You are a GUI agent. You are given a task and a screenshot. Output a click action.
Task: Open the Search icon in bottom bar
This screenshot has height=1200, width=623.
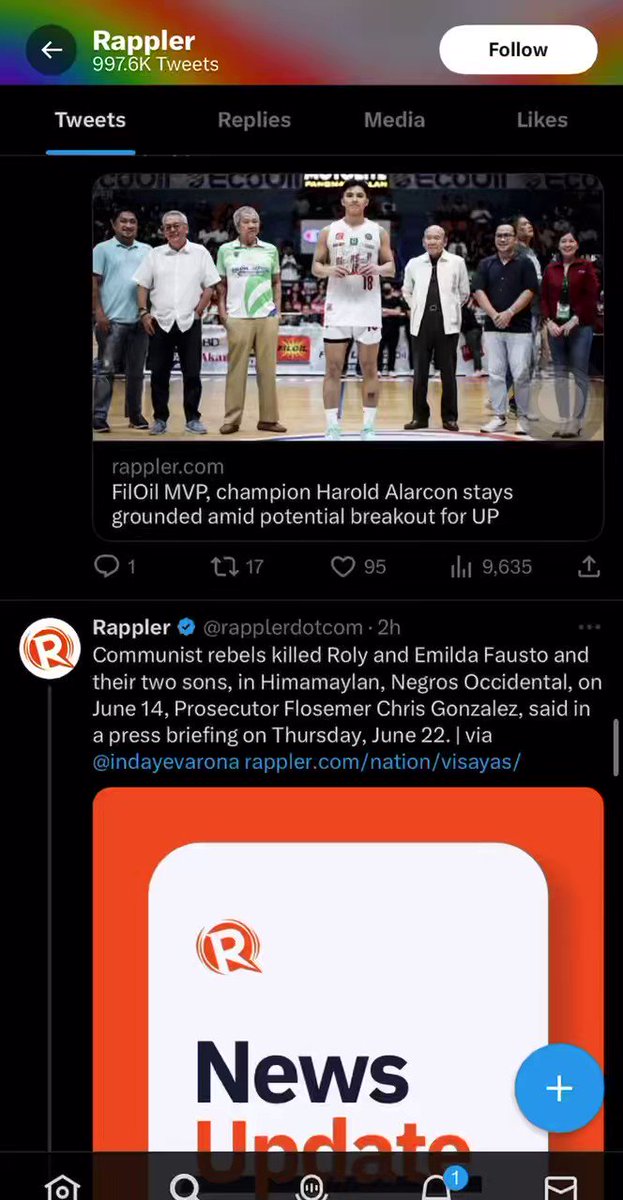(x=186, y=1187)
